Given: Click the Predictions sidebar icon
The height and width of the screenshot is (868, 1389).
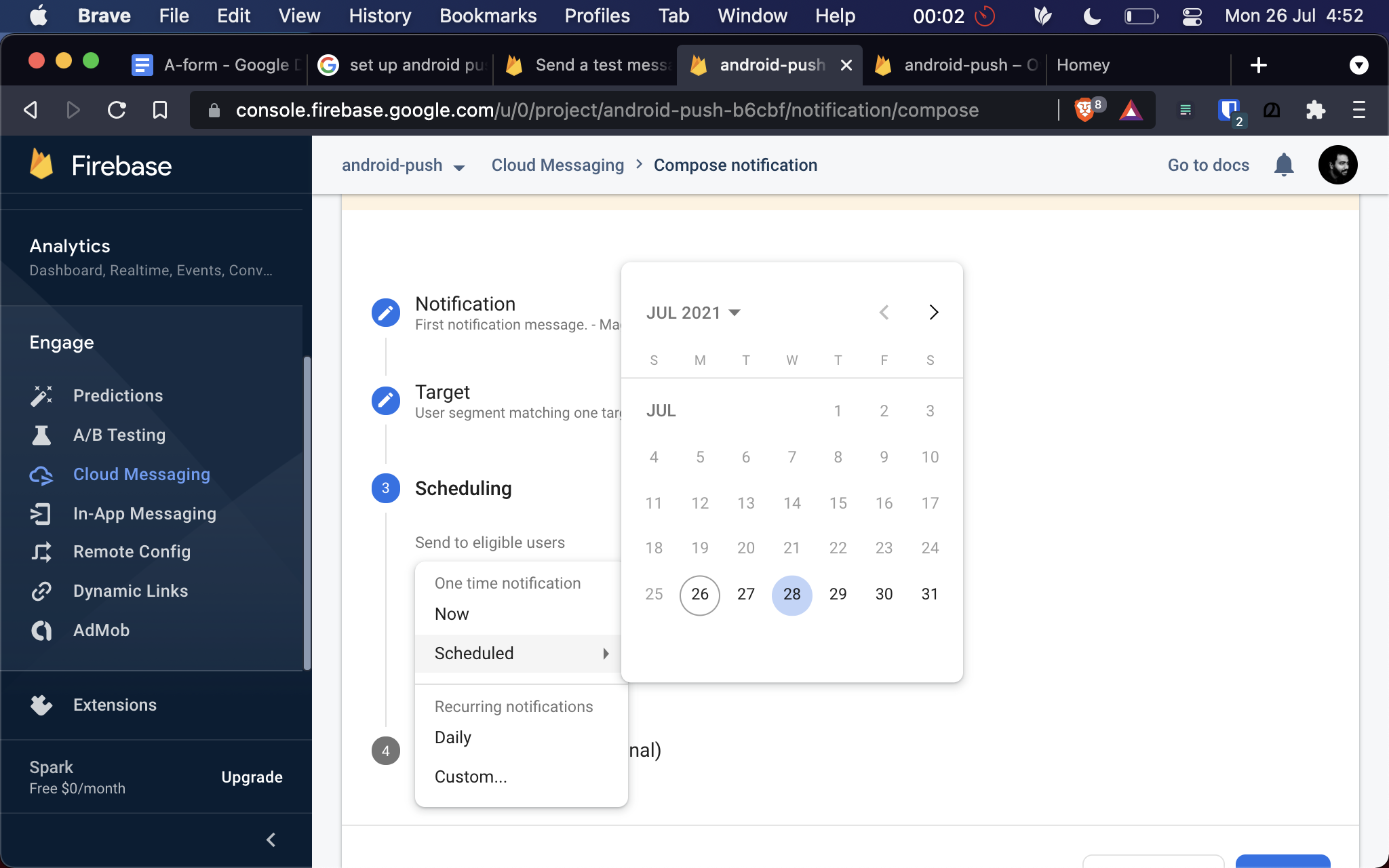Looking at the screenshot, I should tap(40, 394).
